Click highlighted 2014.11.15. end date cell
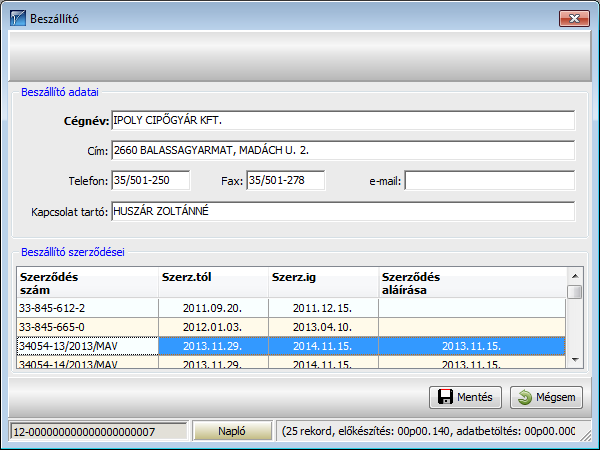The height and width of the screenshot is (450, 600). coord(324,346)
